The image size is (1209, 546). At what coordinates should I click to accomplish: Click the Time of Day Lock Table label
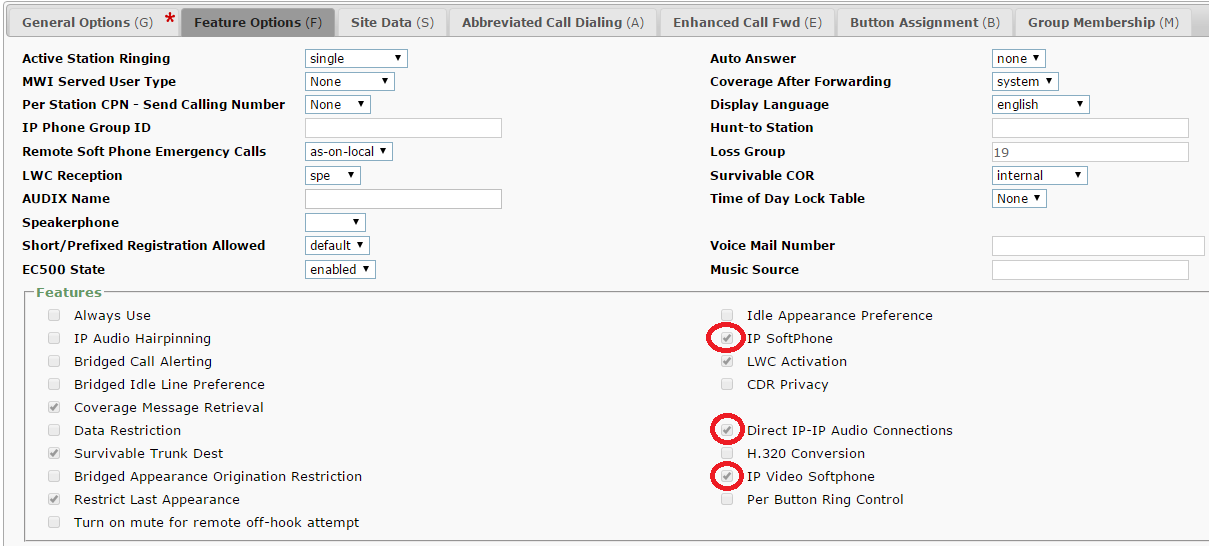787,199
